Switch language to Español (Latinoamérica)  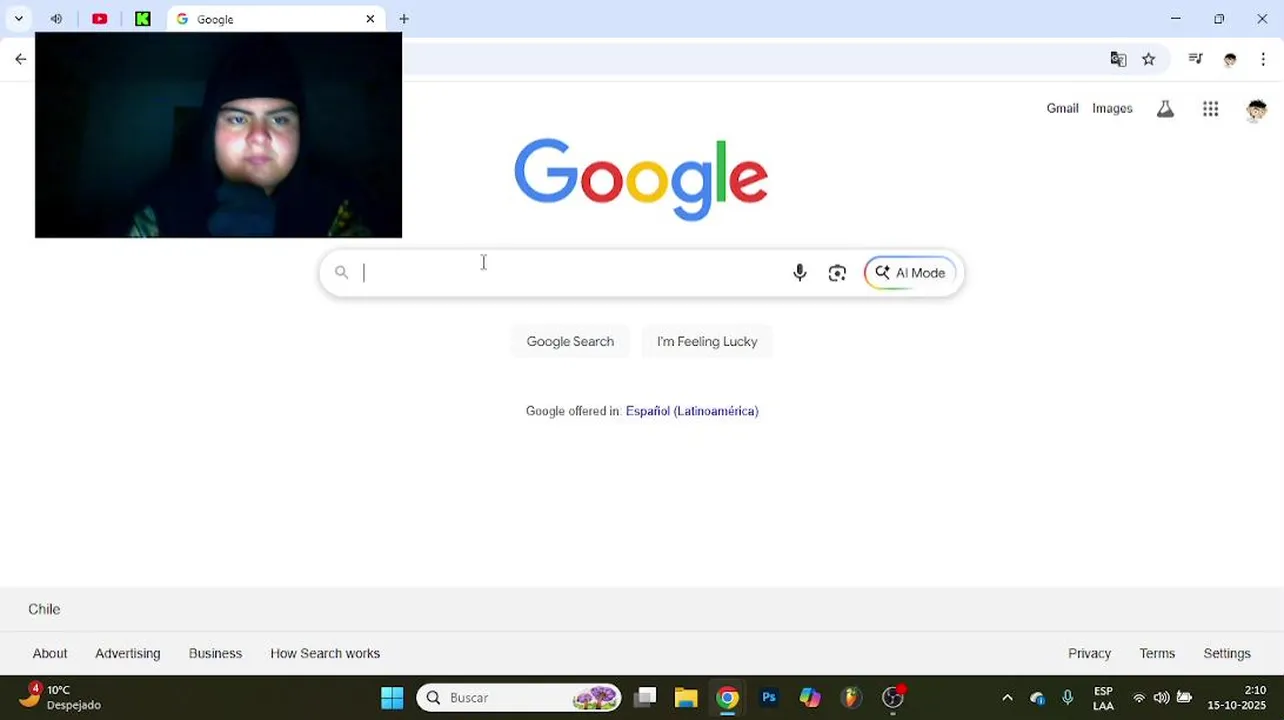point(692,411)
